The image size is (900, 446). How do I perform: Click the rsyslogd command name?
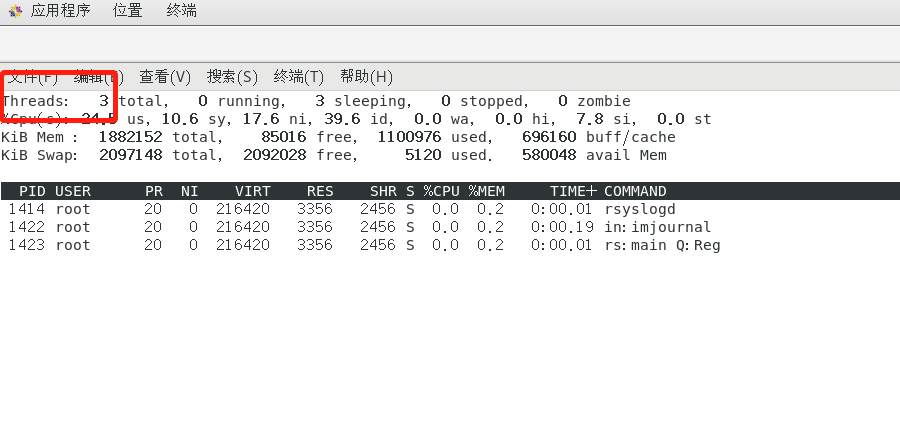640,209
